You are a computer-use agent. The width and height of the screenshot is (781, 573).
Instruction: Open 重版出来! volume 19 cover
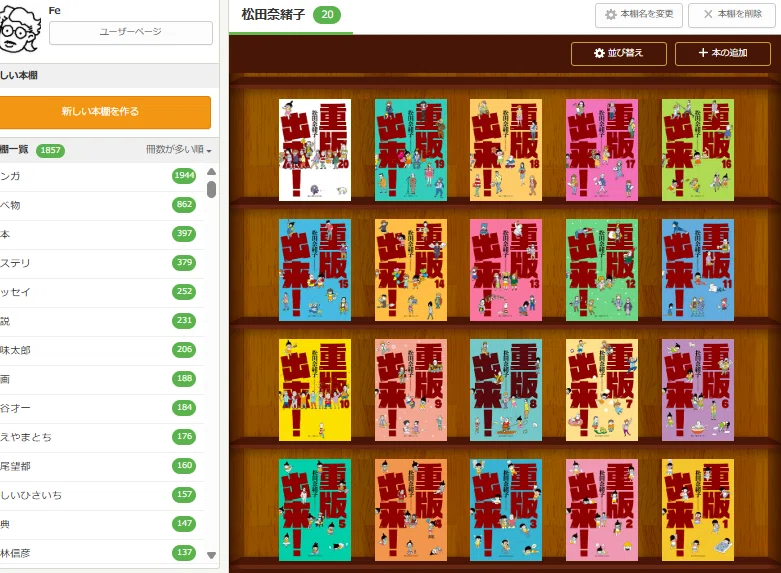(411, 150)
